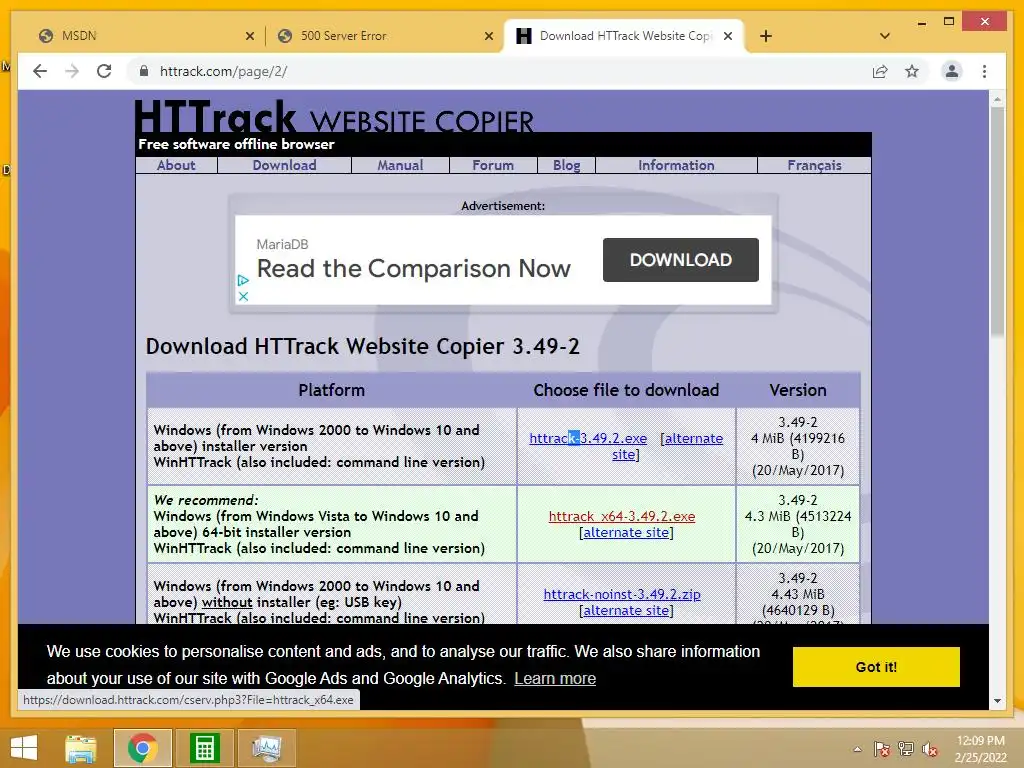Expand the tab search chevron
The width and height of the screenshot is (1024, 768).
click(x=885, y=36)
